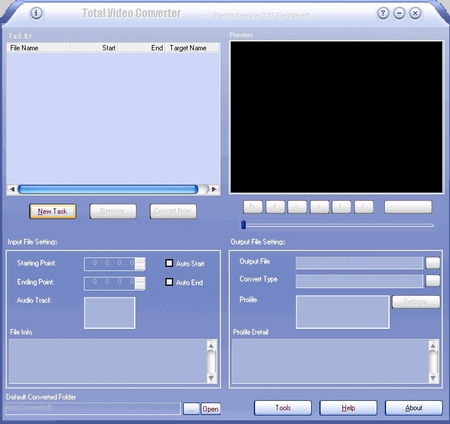Viewport: 450px width, 424px height.
Task: Click the New Task button
Action: pyautogui.click(x=53, y=211)
